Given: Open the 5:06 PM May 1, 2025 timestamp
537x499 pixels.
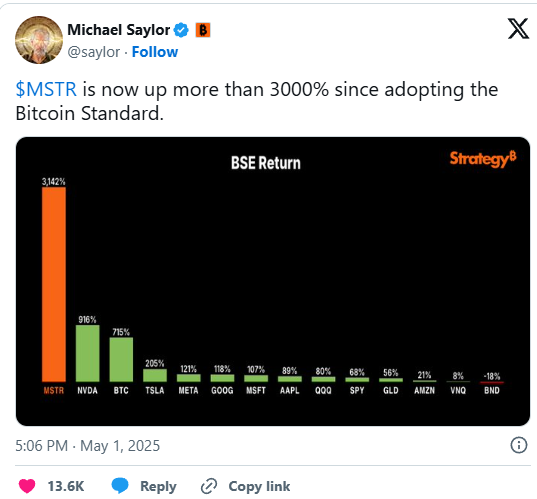Looking at the screenshot, I should 88,446.
